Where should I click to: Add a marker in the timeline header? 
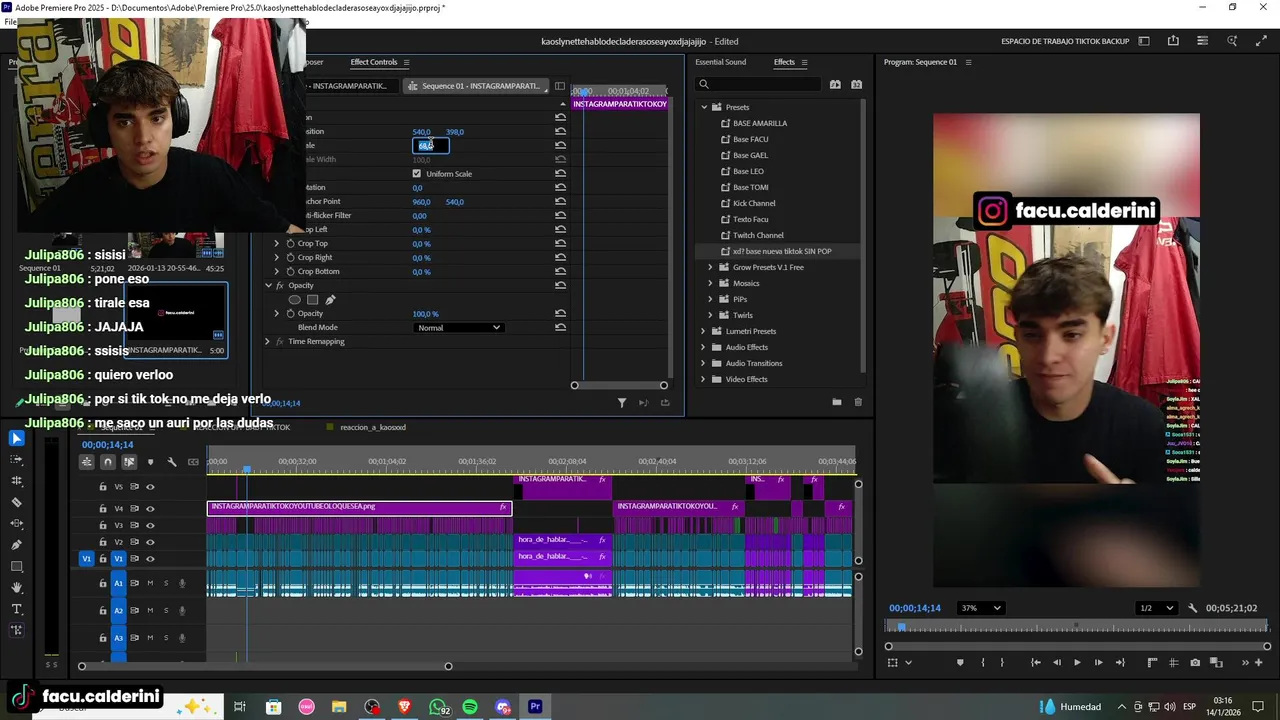(151, 462)
